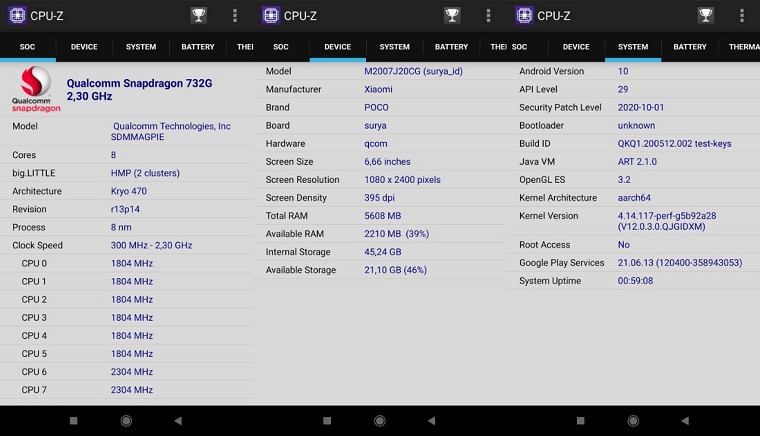The width and height of the screenshot is (760, 436).
Task: Tap the trophy icon in the left CPU-Z screen
Action: pyautogui.click(x=198, y=16)
